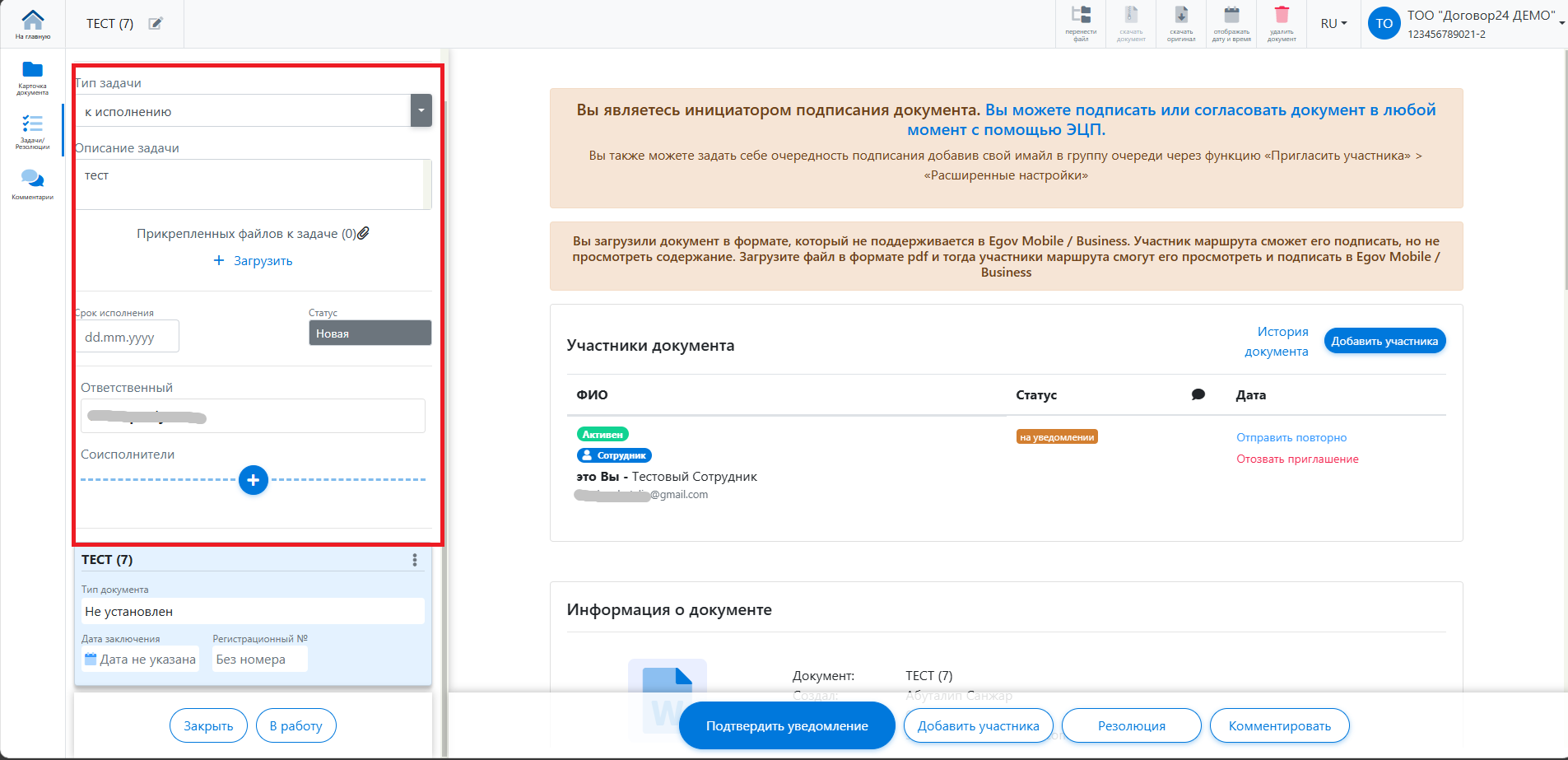Screen dimensions: 1568x760
Task: Click the Срок исполнения date field
Action: click(x=128, y=337)
